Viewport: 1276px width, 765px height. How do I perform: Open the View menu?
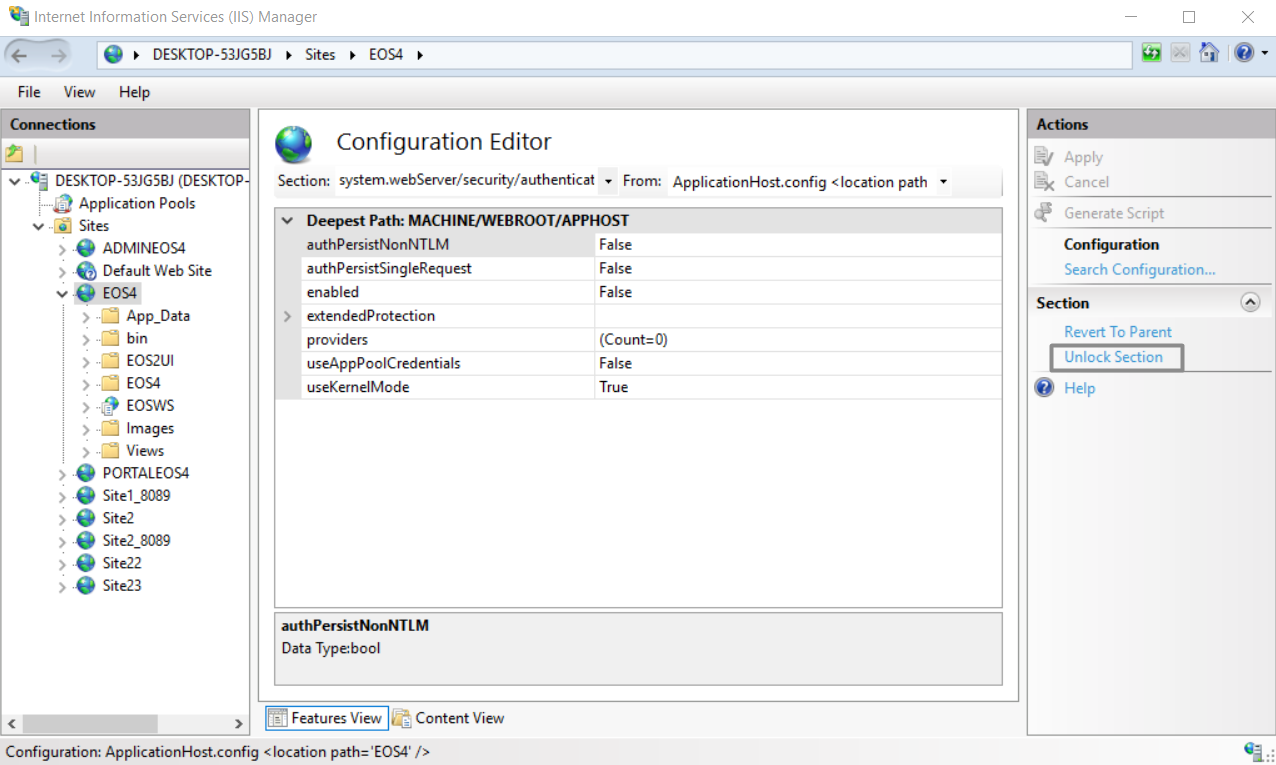click(x=80, y=92)
